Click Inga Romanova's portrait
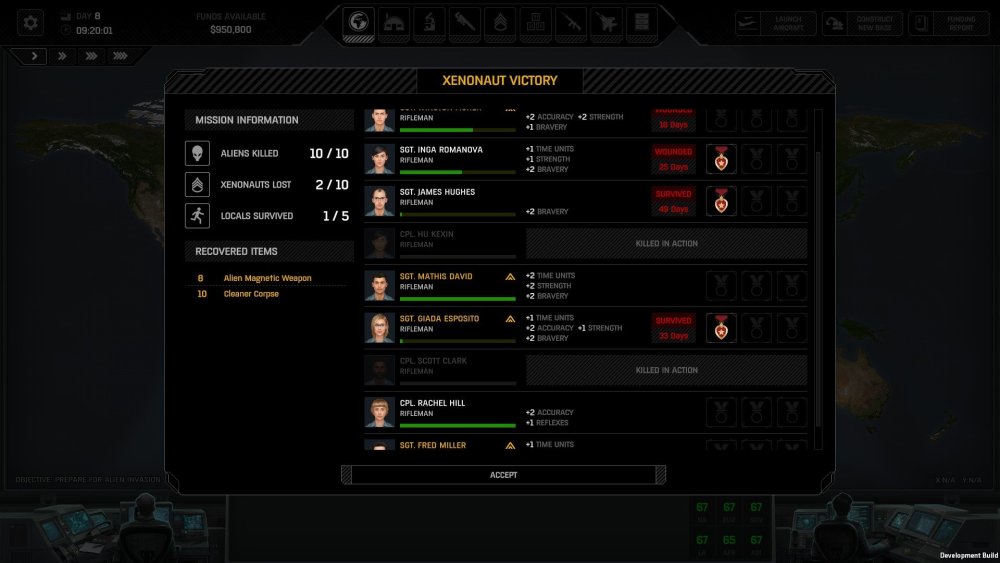Image resolution: width=1000 pixels, height=563 pixels. pyautogui.click(x=379, y=159)
